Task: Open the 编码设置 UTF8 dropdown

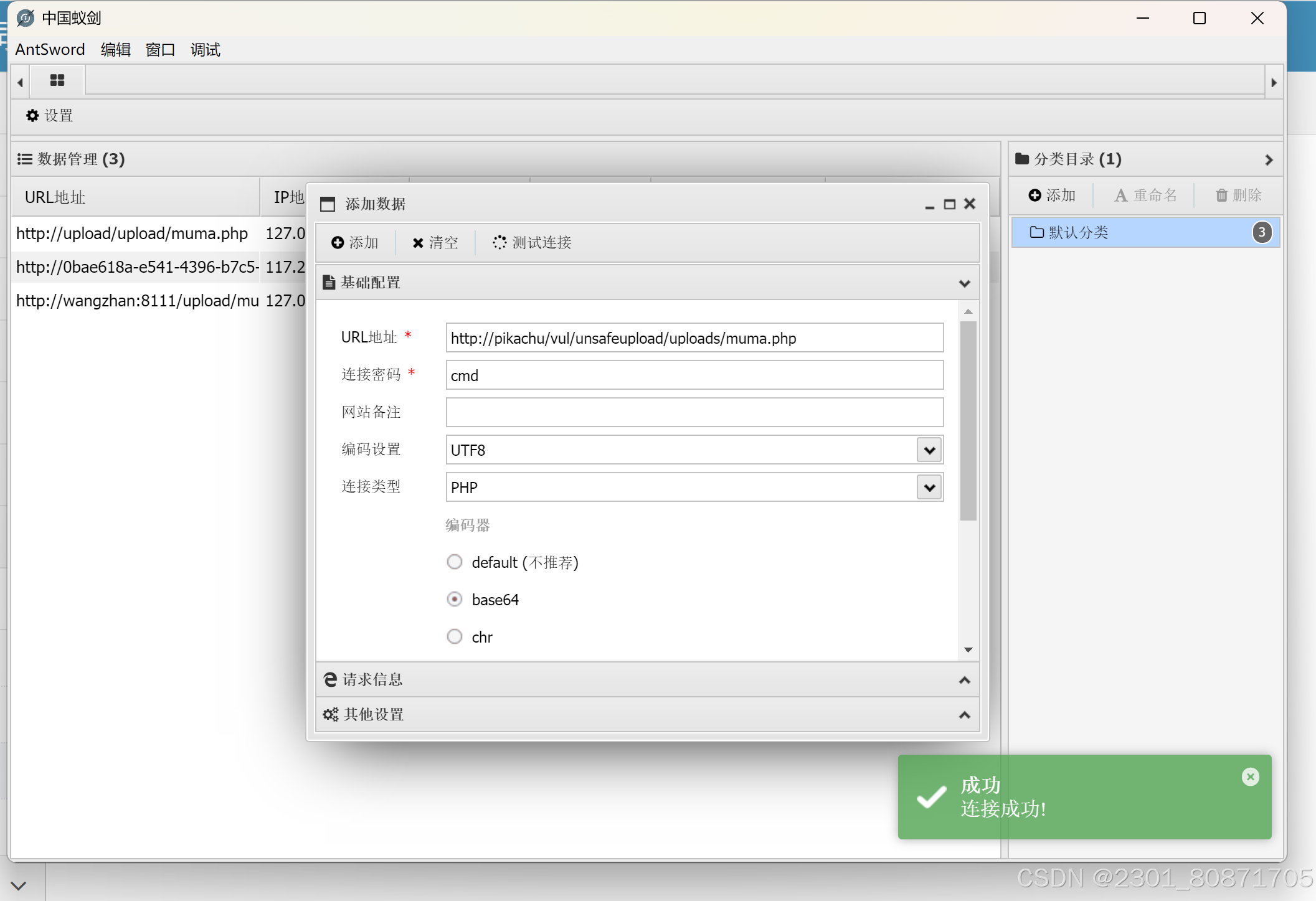Action: (929, 450)
